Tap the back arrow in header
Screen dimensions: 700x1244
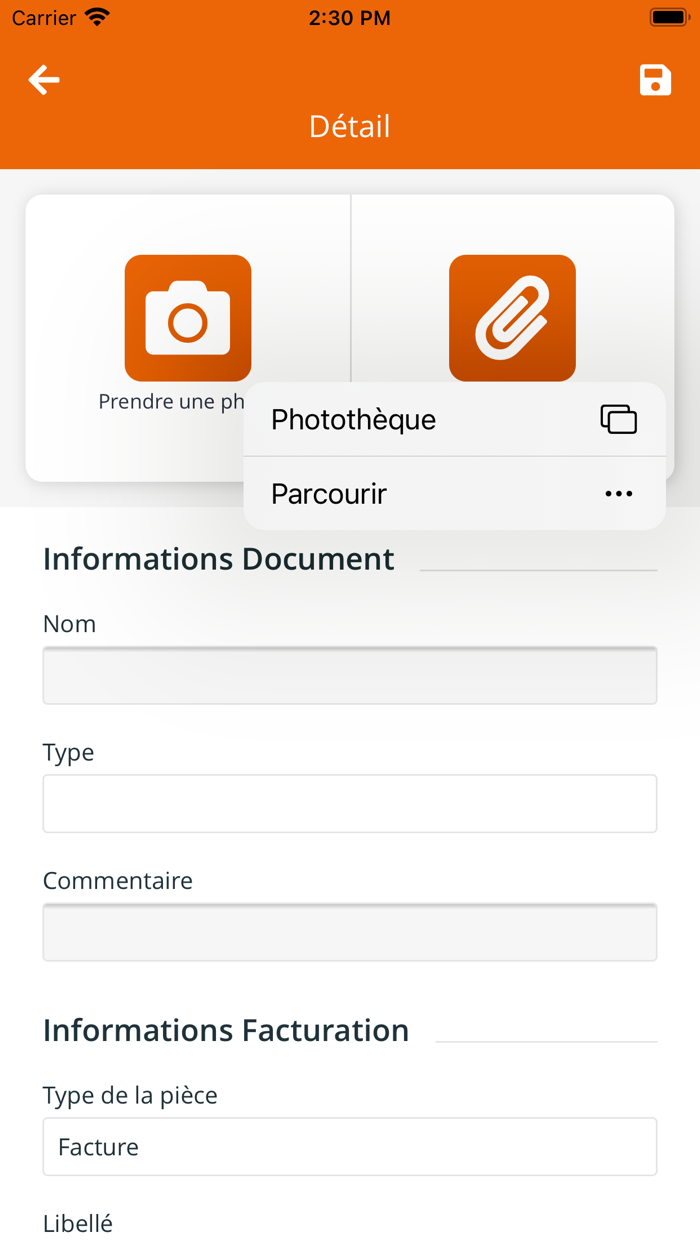[44, 80]
